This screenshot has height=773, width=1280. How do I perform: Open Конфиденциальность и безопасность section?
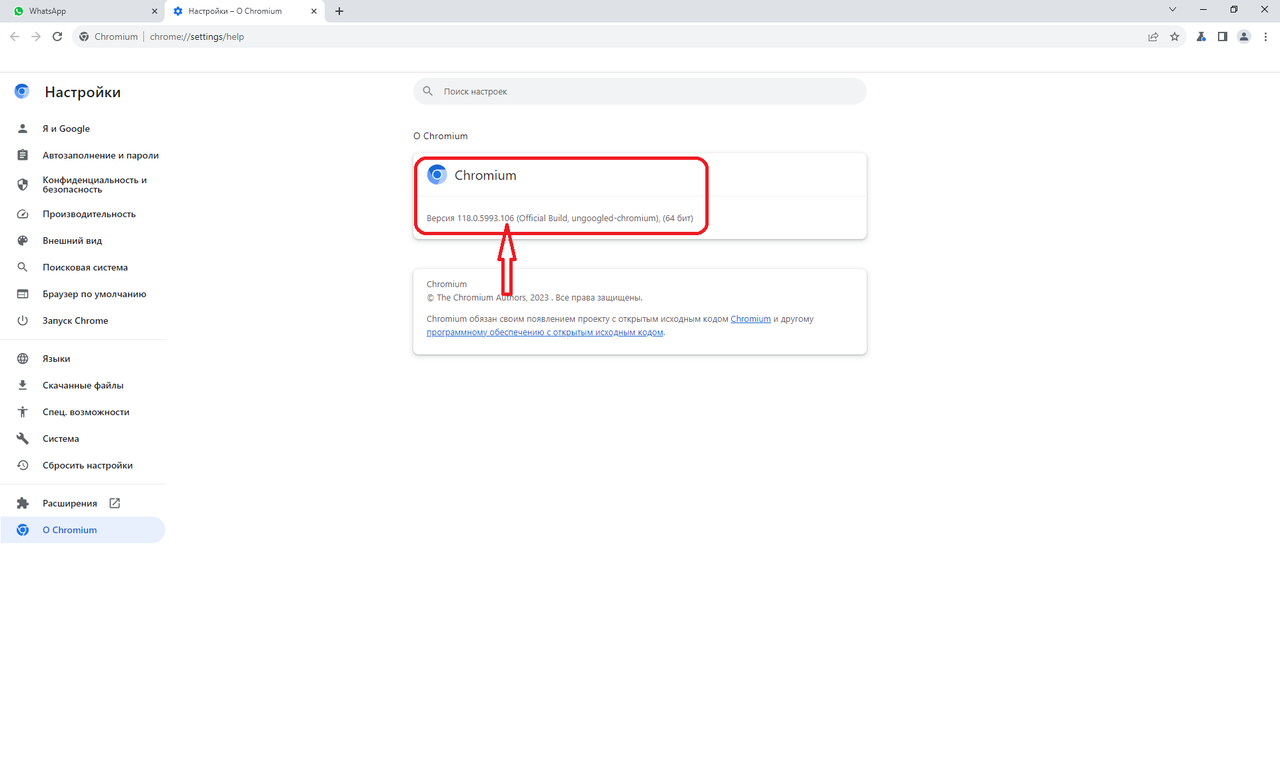pyautogui.click(x=83, y=184)
